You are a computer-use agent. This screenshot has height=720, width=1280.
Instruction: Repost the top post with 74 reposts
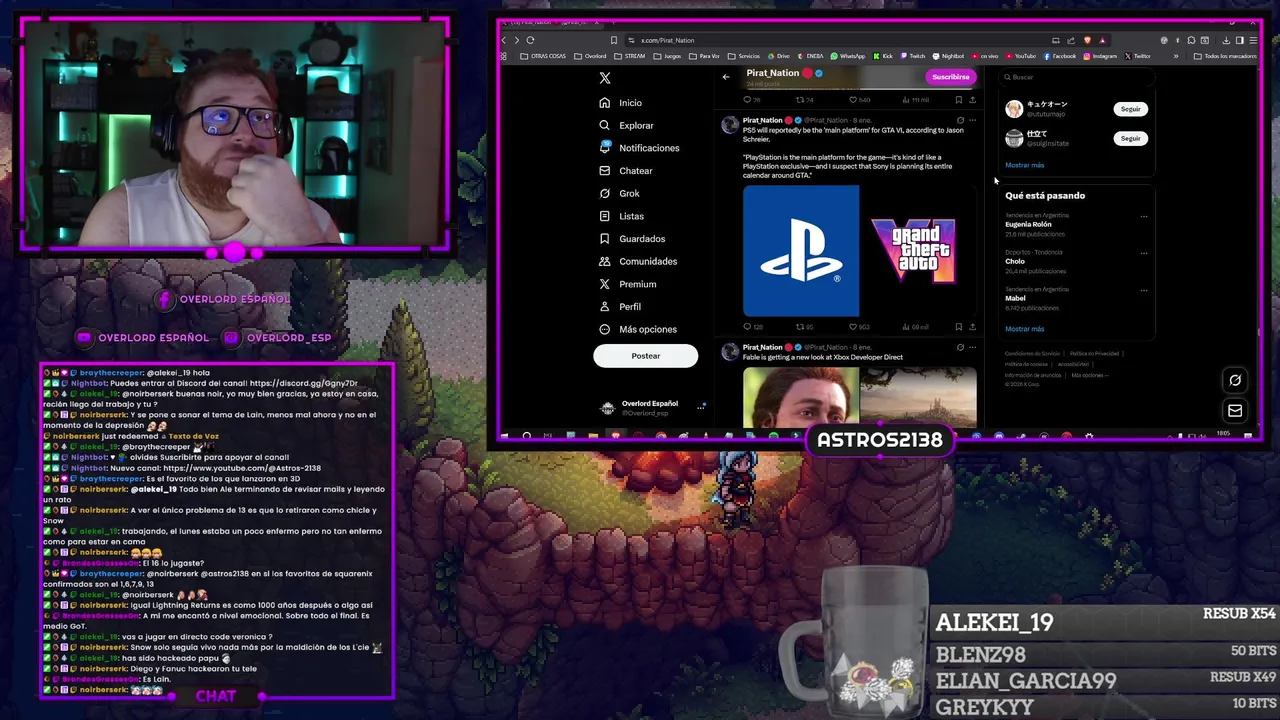804,100
